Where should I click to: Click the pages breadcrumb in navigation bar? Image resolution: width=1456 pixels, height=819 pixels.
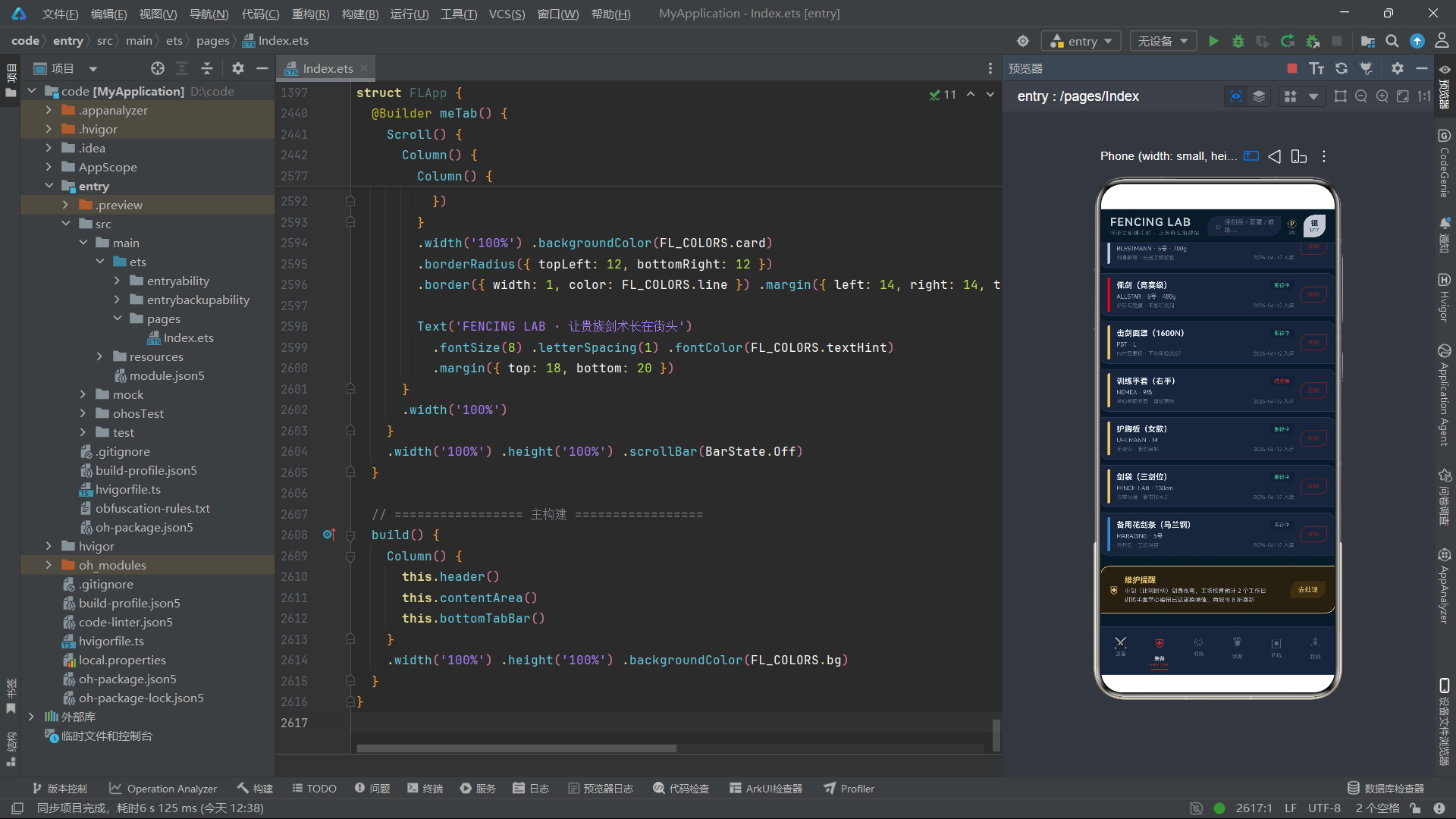pos(212,41)
